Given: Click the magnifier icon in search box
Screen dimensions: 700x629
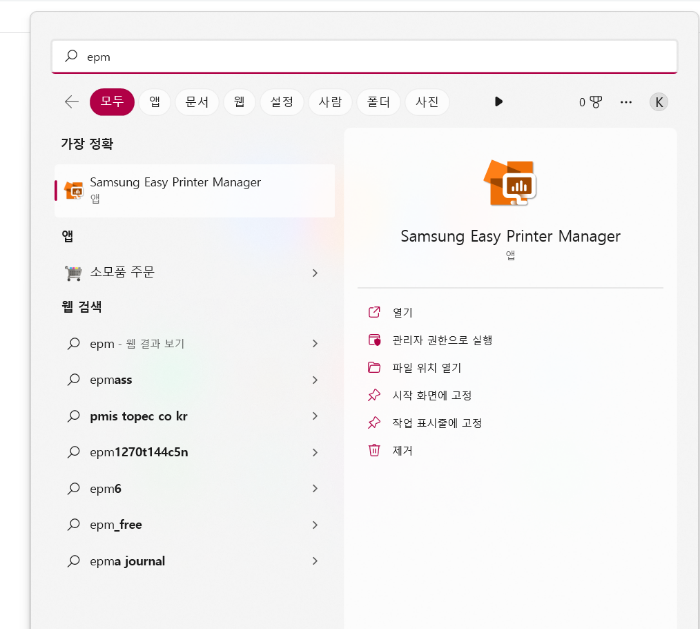Looking at the screenshot, I should [71, 56].
